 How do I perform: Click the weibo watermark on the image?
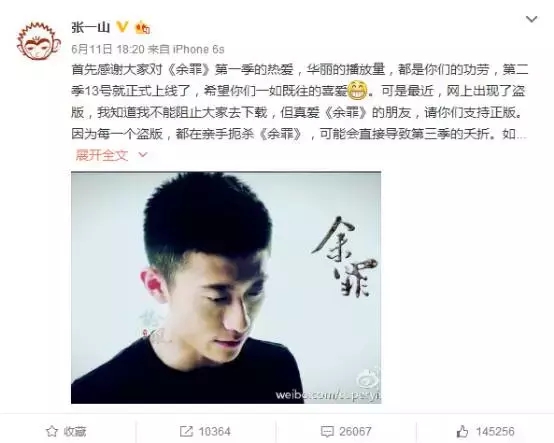click(x=328, y=393)
